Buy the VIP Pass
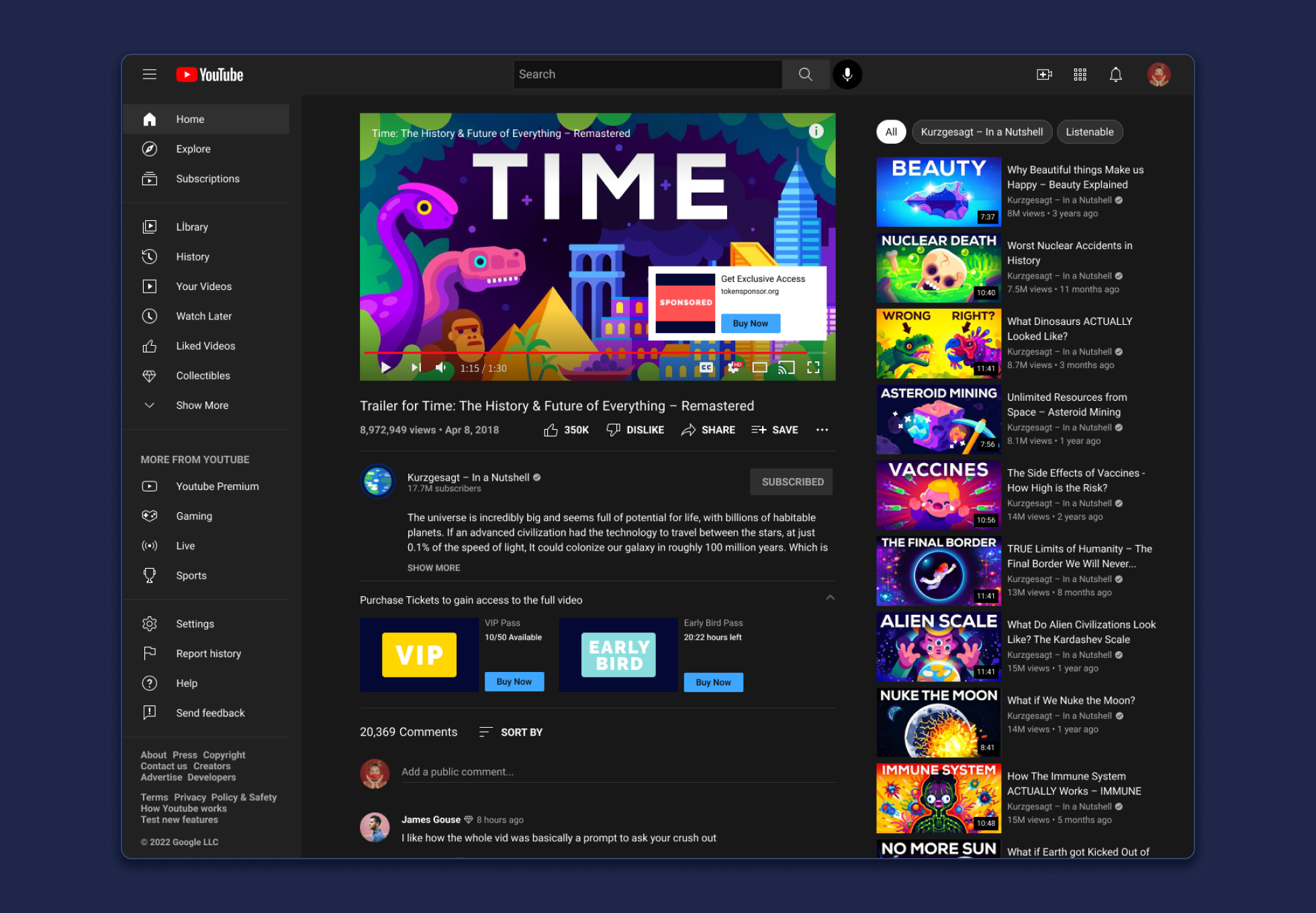The image size is (1316, 913). click(514, 681)
